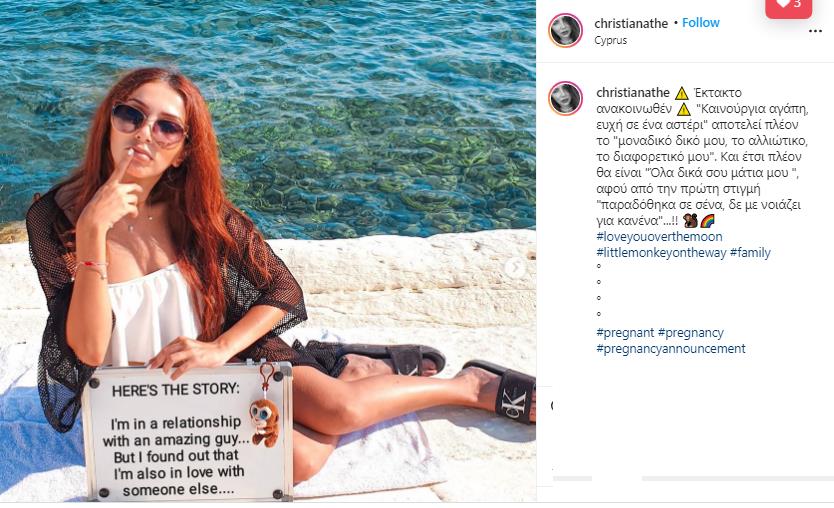Click the first warning emoji in caption

click(x=682, y=93)
